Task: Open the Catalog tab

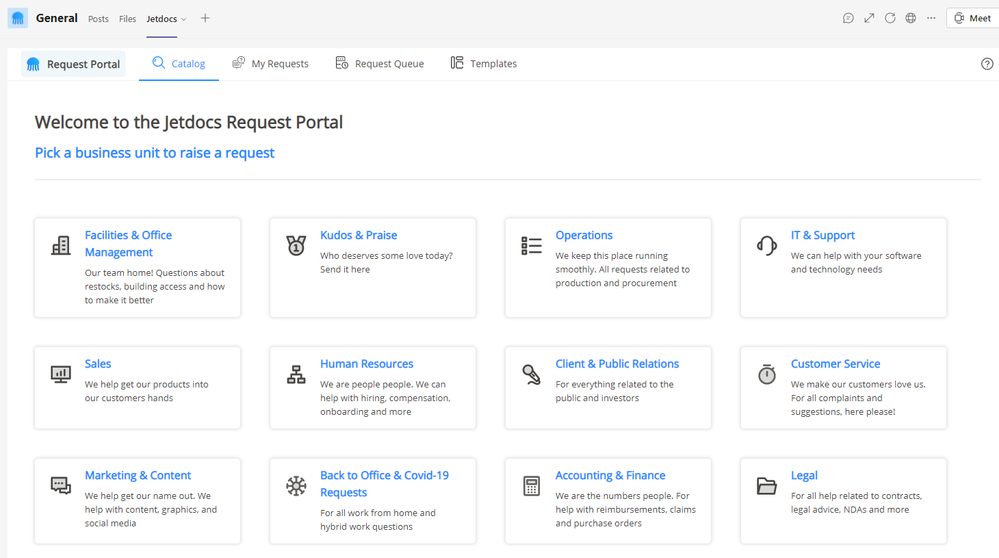Action: point(179,64)
